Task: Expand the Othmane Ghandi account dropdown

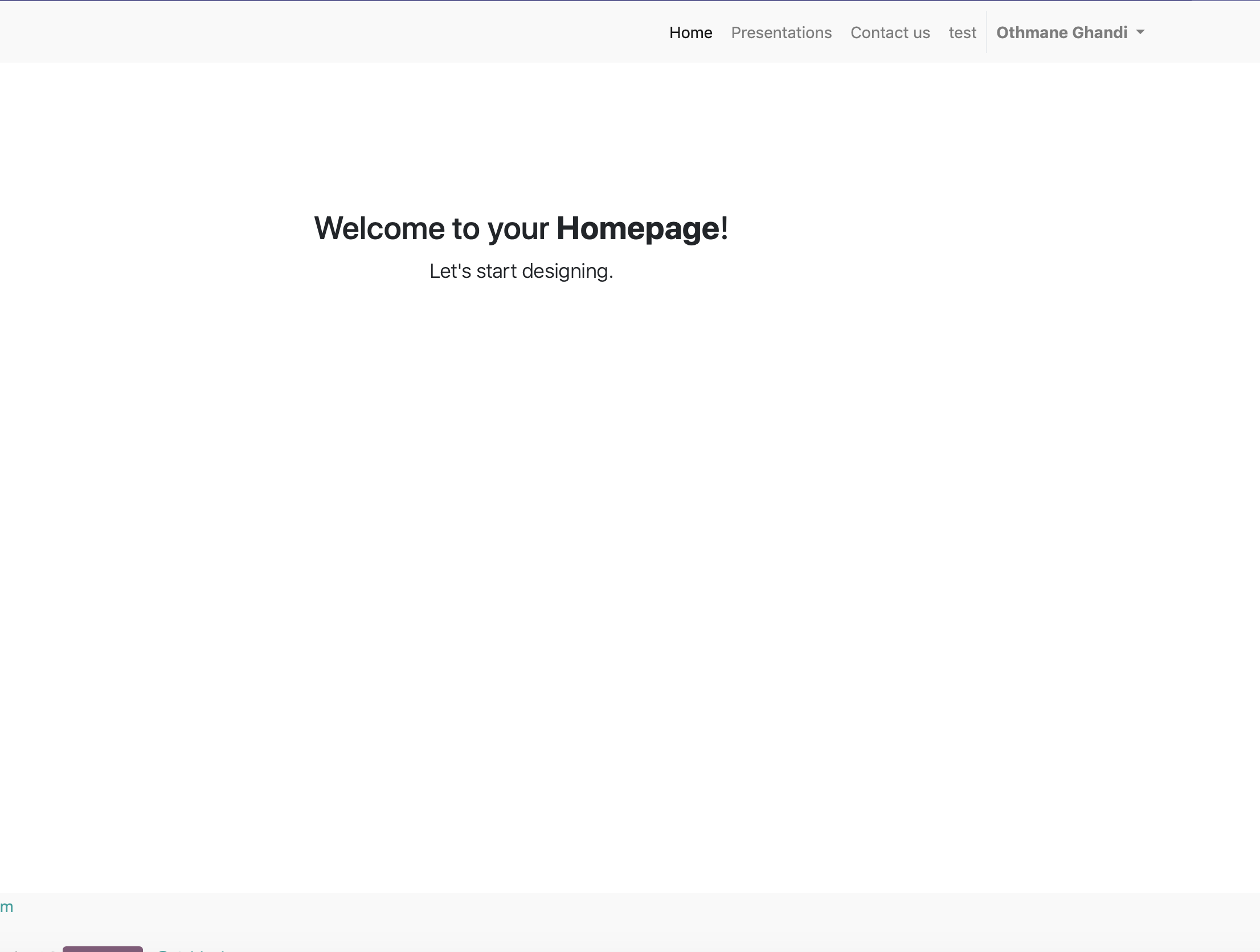Action: [1061, 32]
